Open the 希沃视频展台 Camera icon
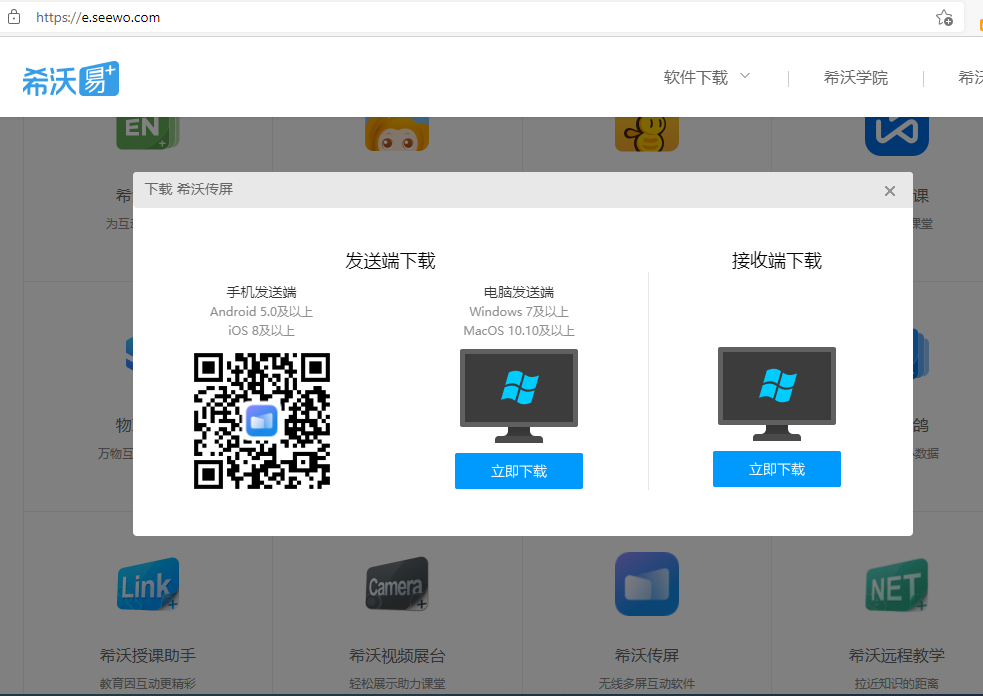This screenshot has width=983, height=696. click(x=397, y=584)
